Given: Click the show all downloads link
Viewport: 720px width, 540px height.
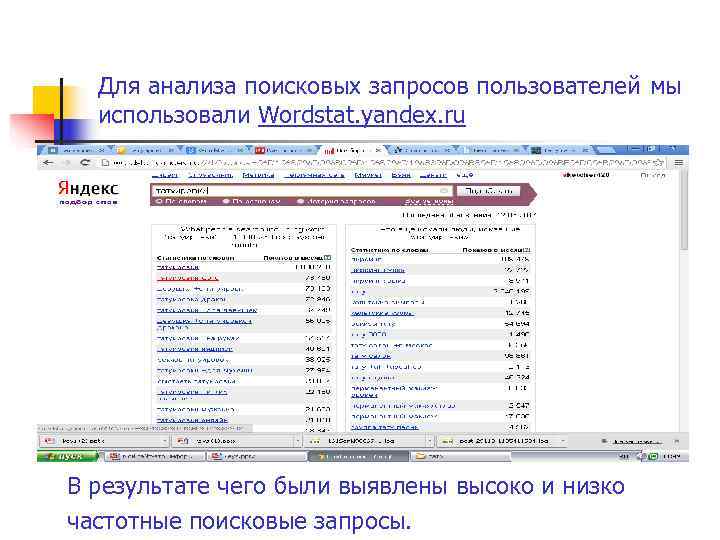Looking at the screenshot, I should 636,441.
